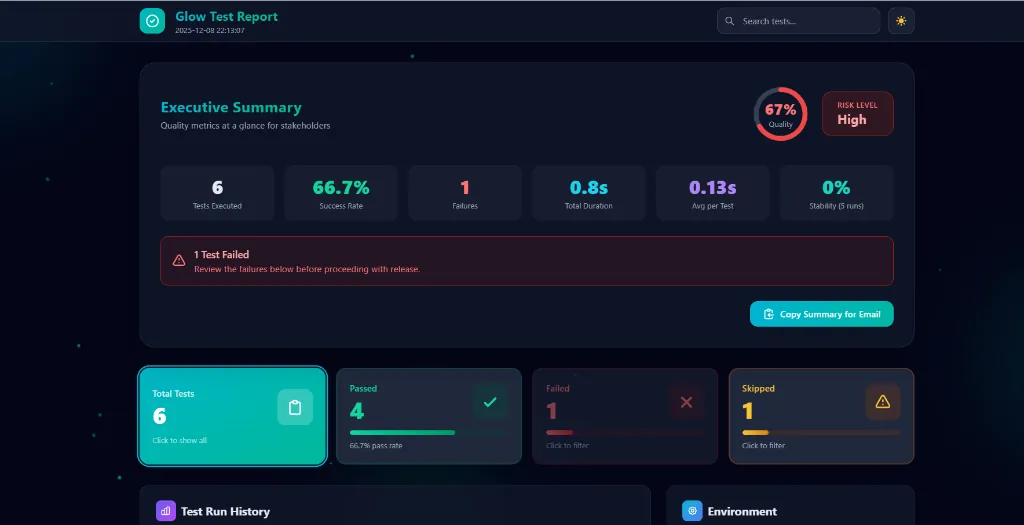Click the 66.7% pass rate label
Screen dimensions: 1024x525
pos(376,446)
